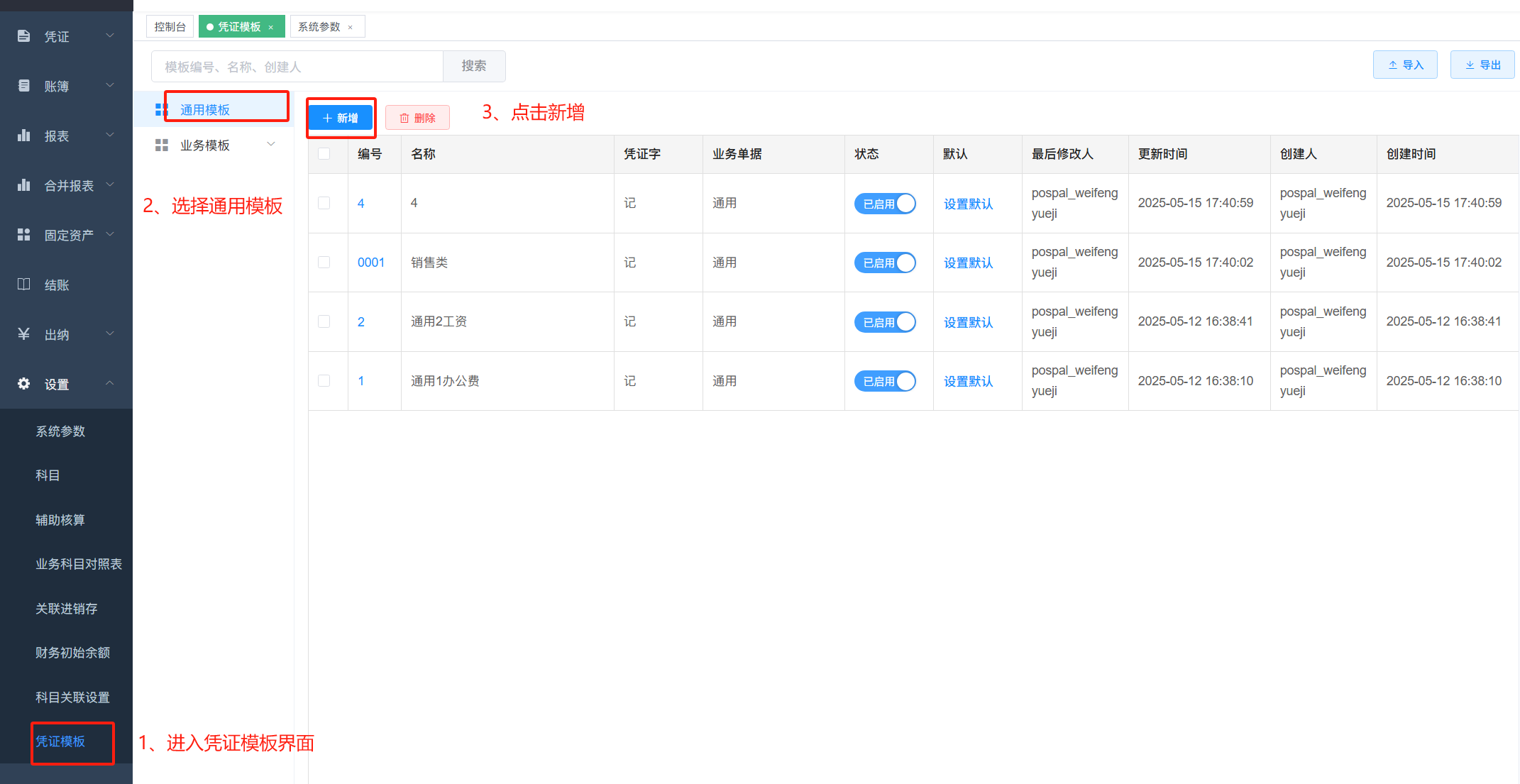Collapse the 设置 menu chevron
1520x784 pixels.
[110, 382]
